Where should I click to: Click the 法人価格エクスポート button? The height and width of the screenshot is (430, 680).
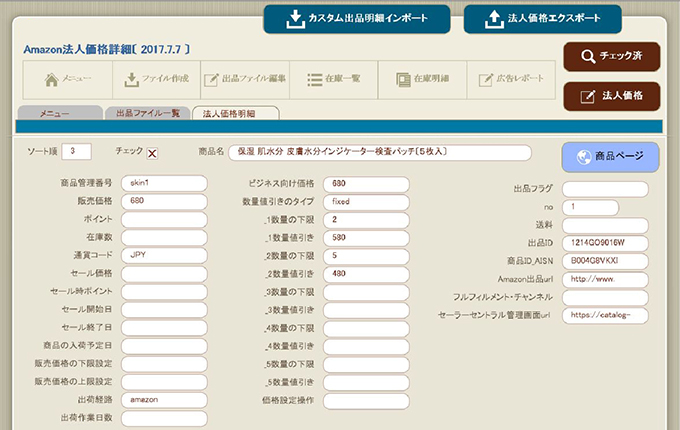[543, 19]
